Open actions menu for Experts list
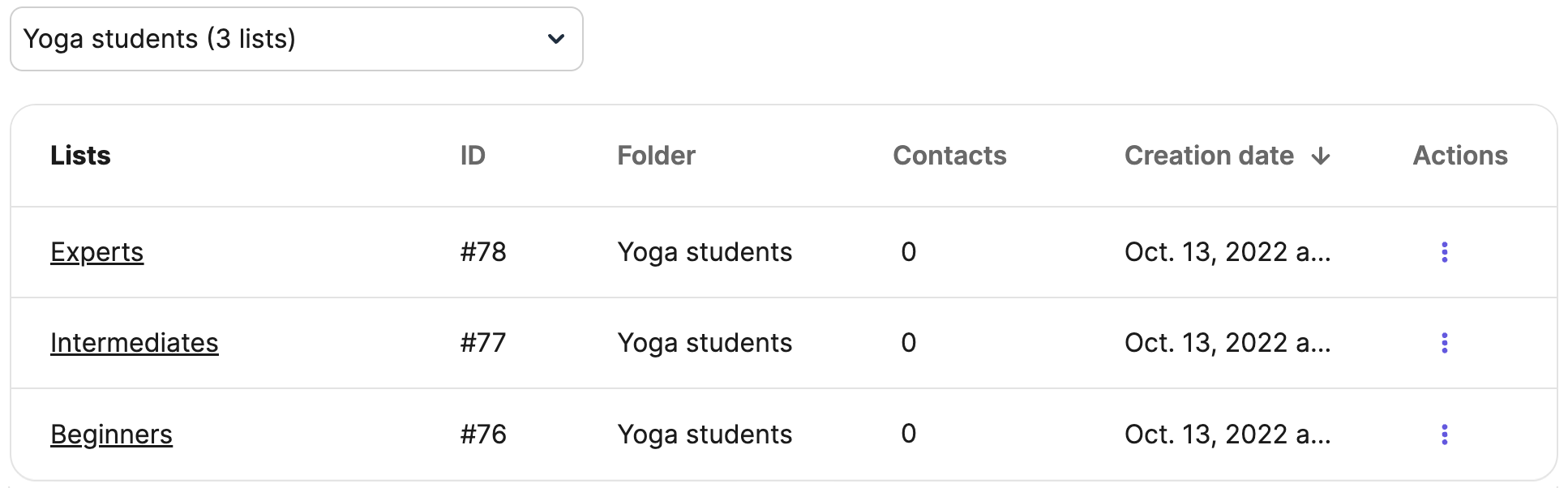The image size is (1568, 488). 1444,252
